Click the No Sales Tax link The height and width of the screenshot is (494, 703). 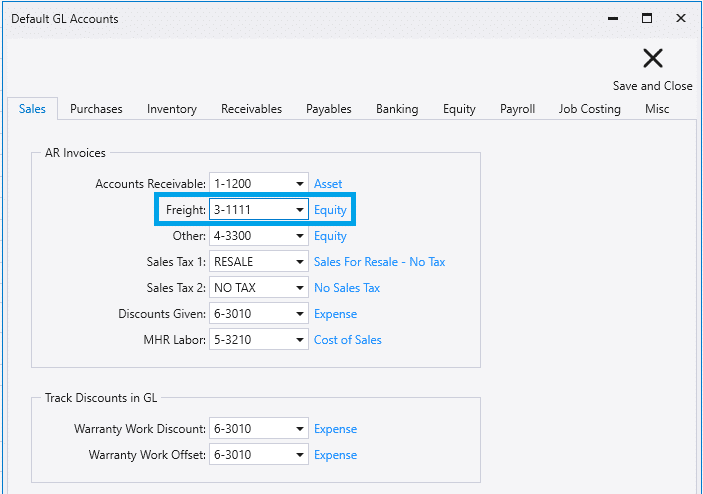[x=346, y=288]
